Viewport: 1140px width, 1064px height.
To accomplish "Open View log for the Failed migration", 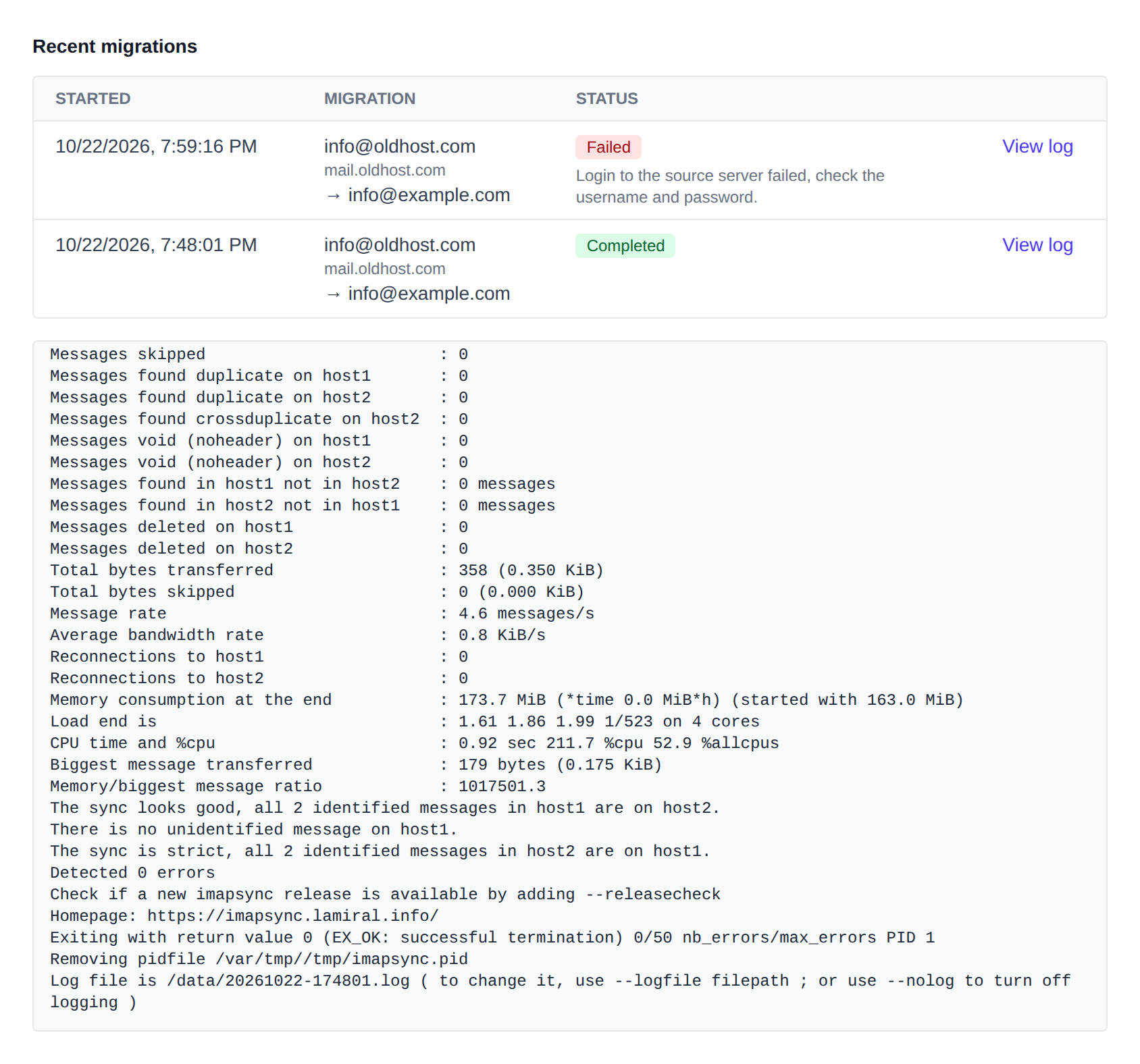I will (1037, 147).
